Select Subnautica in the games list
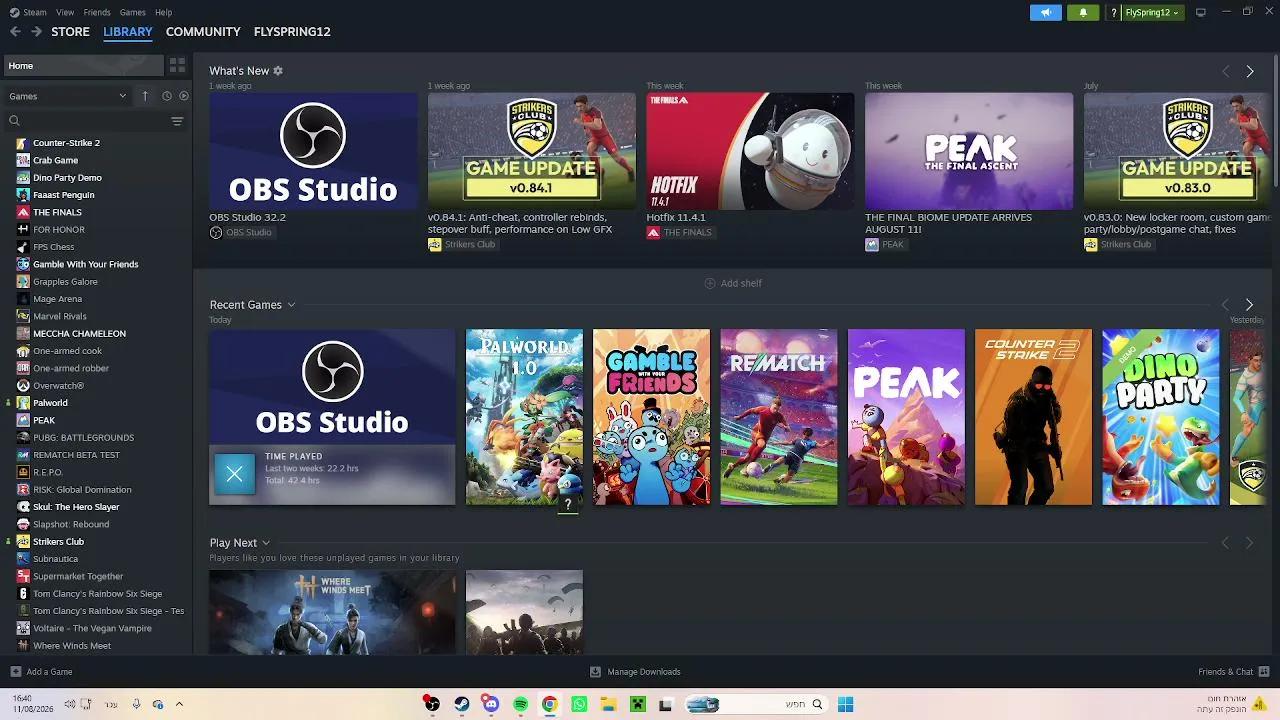1280x720 pixels. coord(55,559)
